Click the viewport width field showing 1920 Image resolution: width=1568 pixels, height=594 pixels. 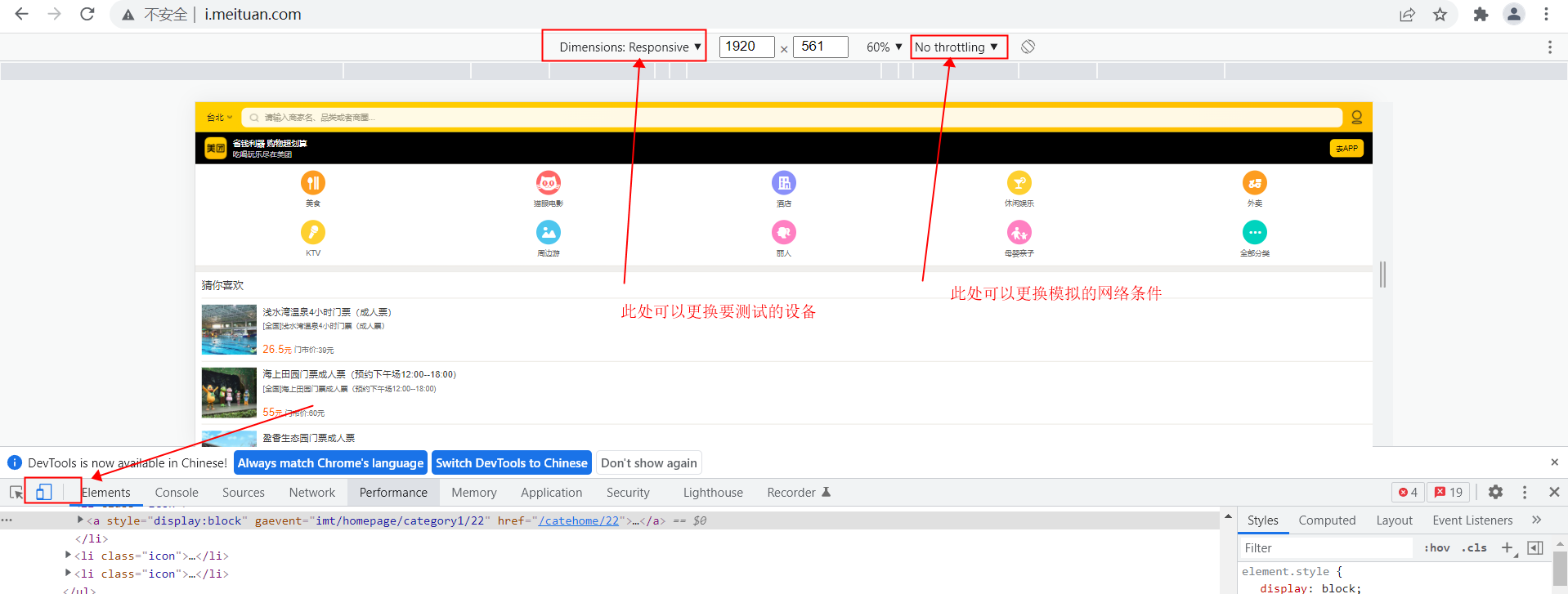coord(746,47)
